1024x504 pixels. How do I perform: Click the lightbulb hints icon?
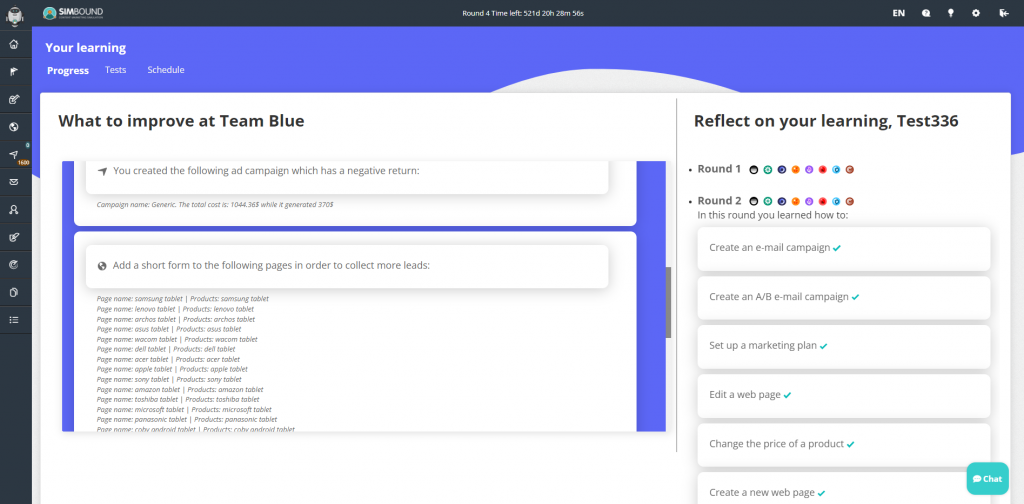951,13
